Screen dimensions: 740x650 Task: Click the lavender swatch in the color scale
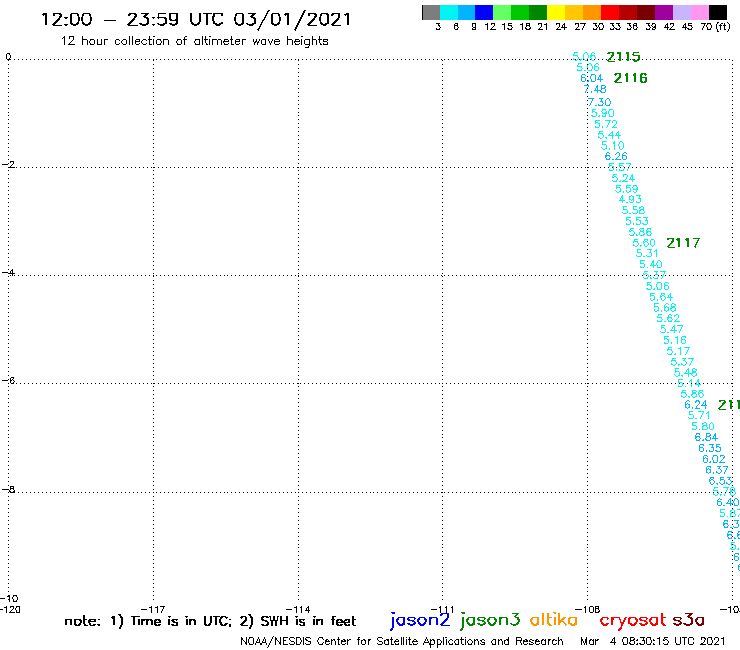tap(681, 12)
